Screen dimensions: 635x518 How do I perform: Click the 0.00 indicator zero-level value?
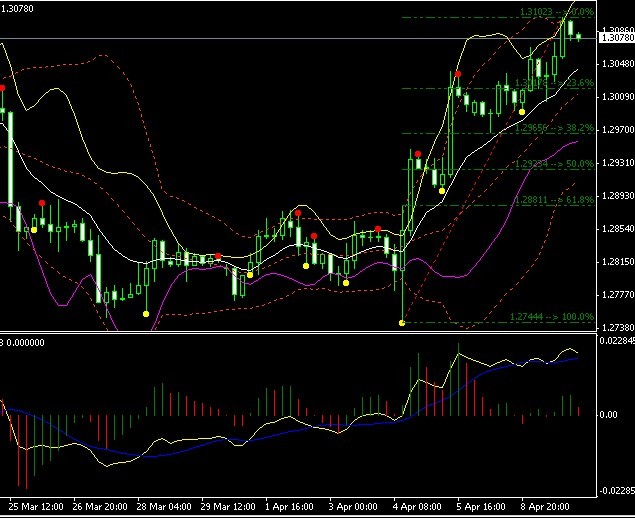coord(608,415)
